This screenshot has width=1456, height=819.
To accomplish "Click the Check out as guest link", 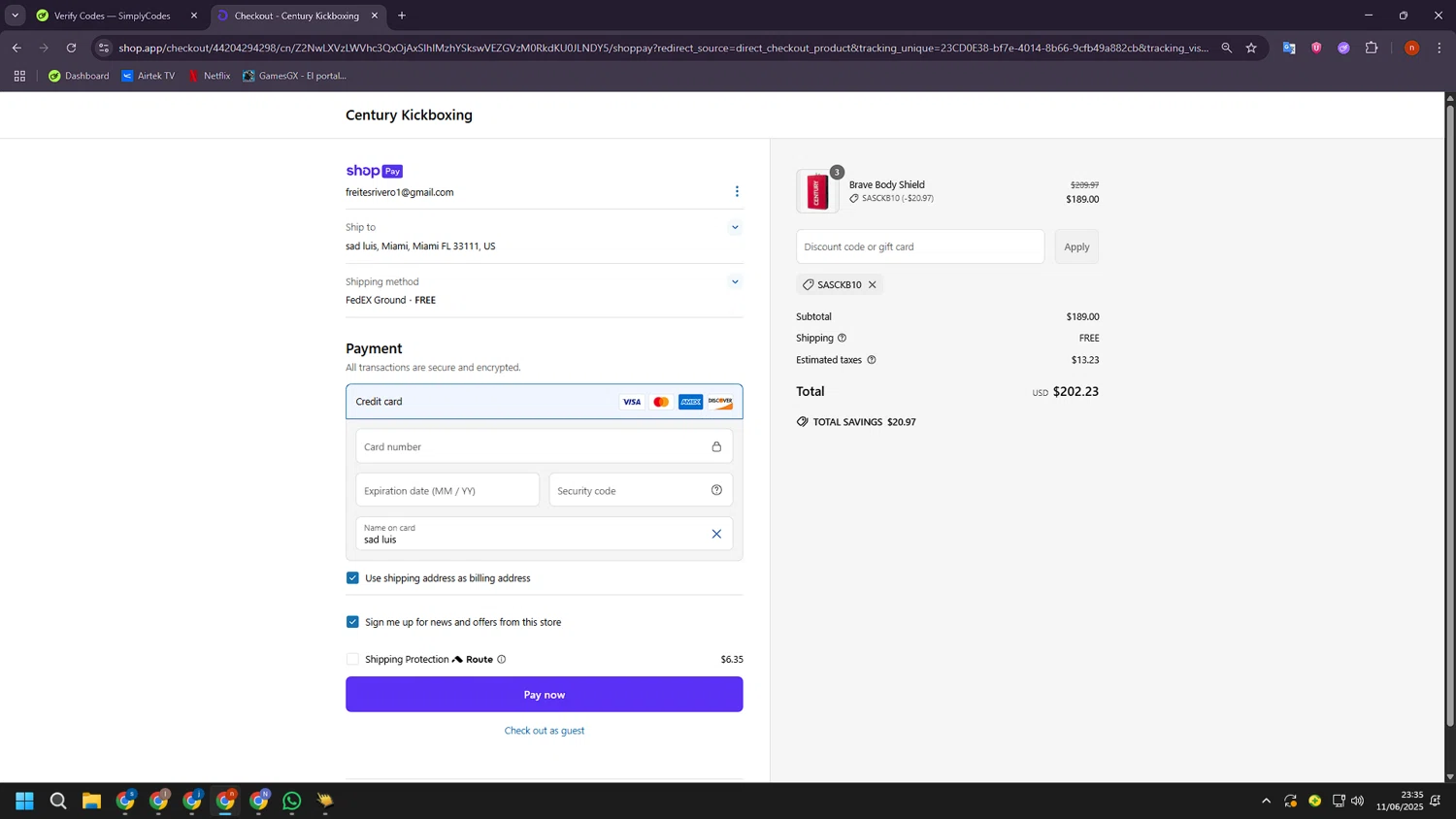I will pos(545,731).
